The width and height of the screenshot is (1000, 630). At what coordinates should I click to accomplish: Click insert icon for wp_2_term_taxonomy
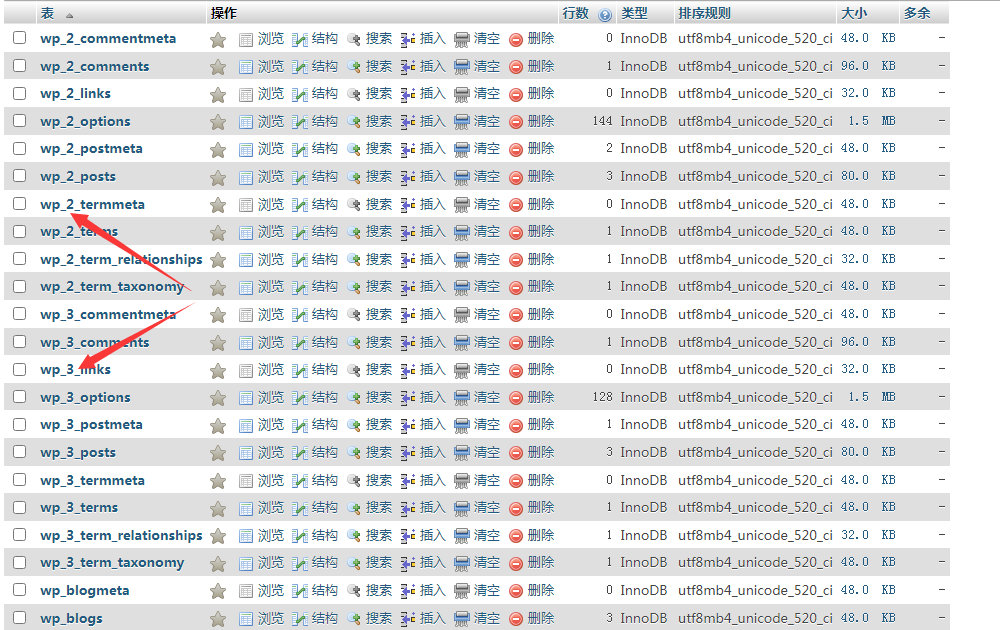click(x=408, y=288)
